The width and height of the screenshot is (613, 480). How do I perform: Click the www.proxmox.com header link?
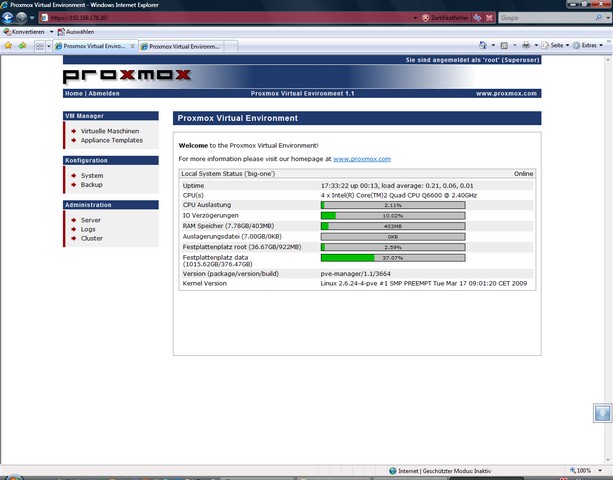506,93
